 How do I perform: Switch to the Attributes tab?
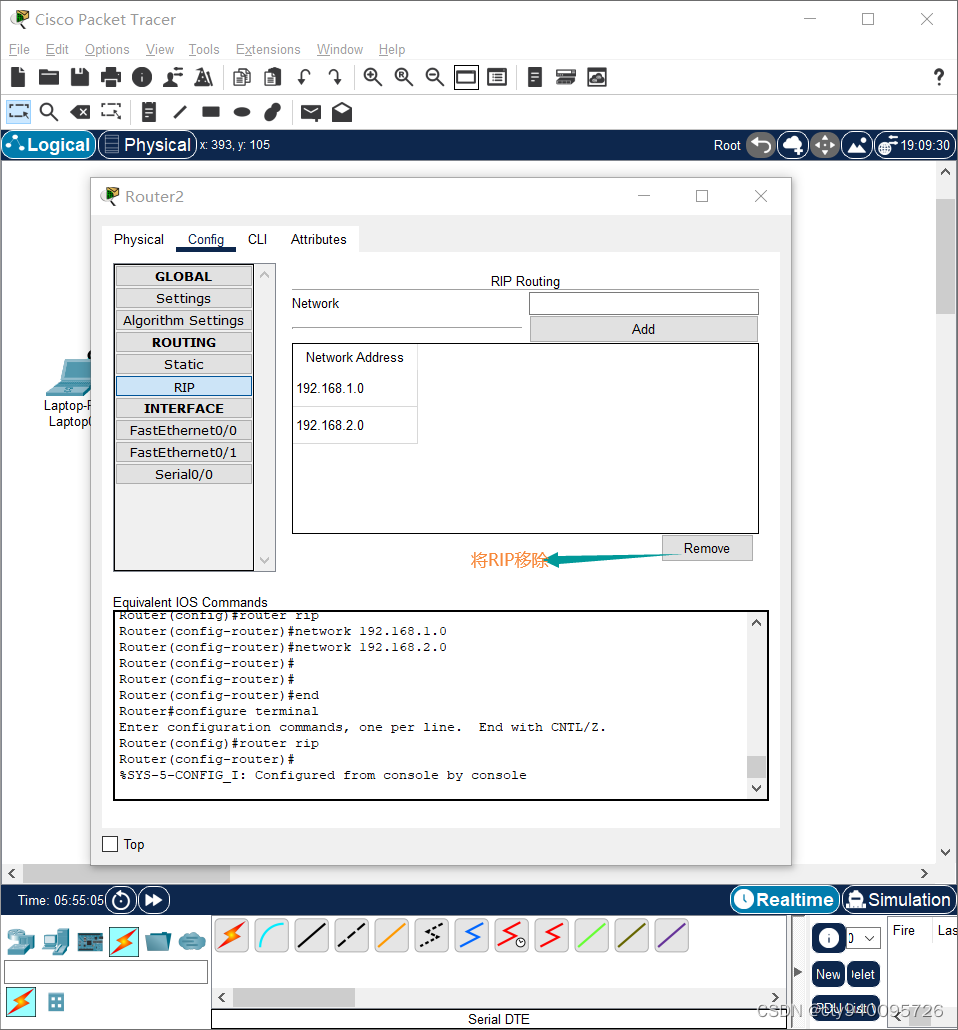[319, 239]
